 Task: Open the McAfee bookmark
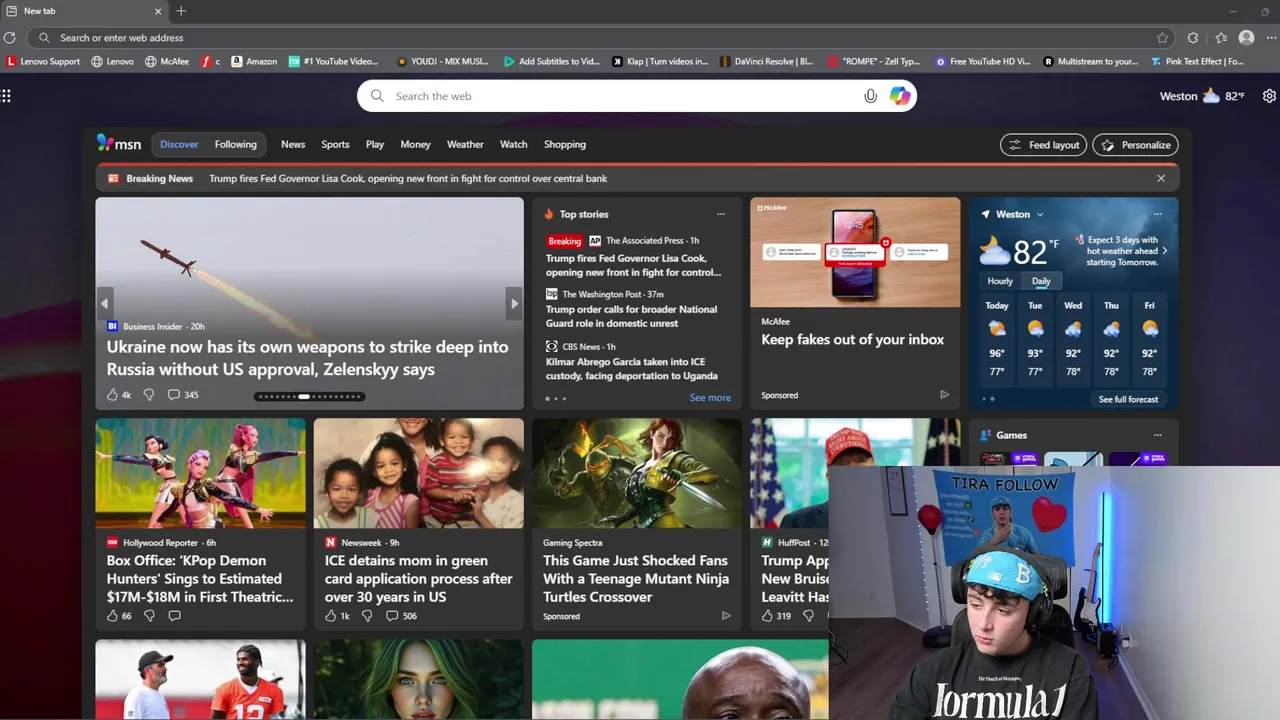coord(167,61)
